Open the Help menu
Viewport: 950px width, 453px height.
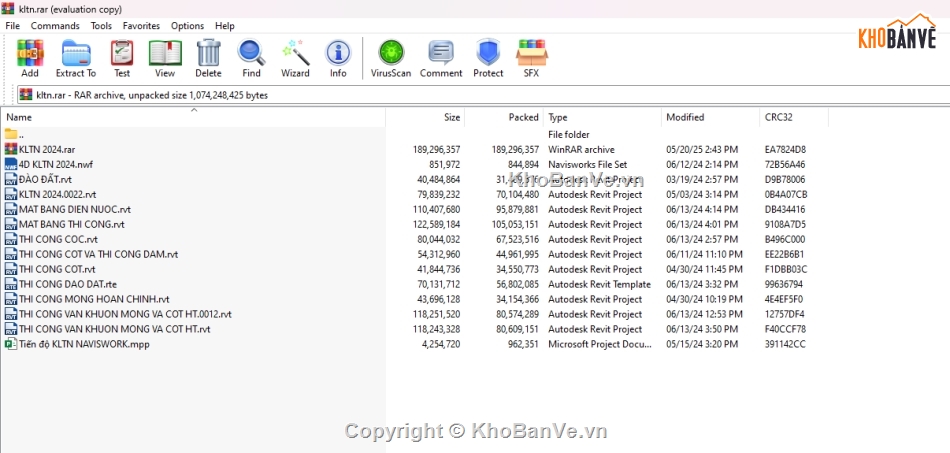pyautogui.click(x=225, y=25)
